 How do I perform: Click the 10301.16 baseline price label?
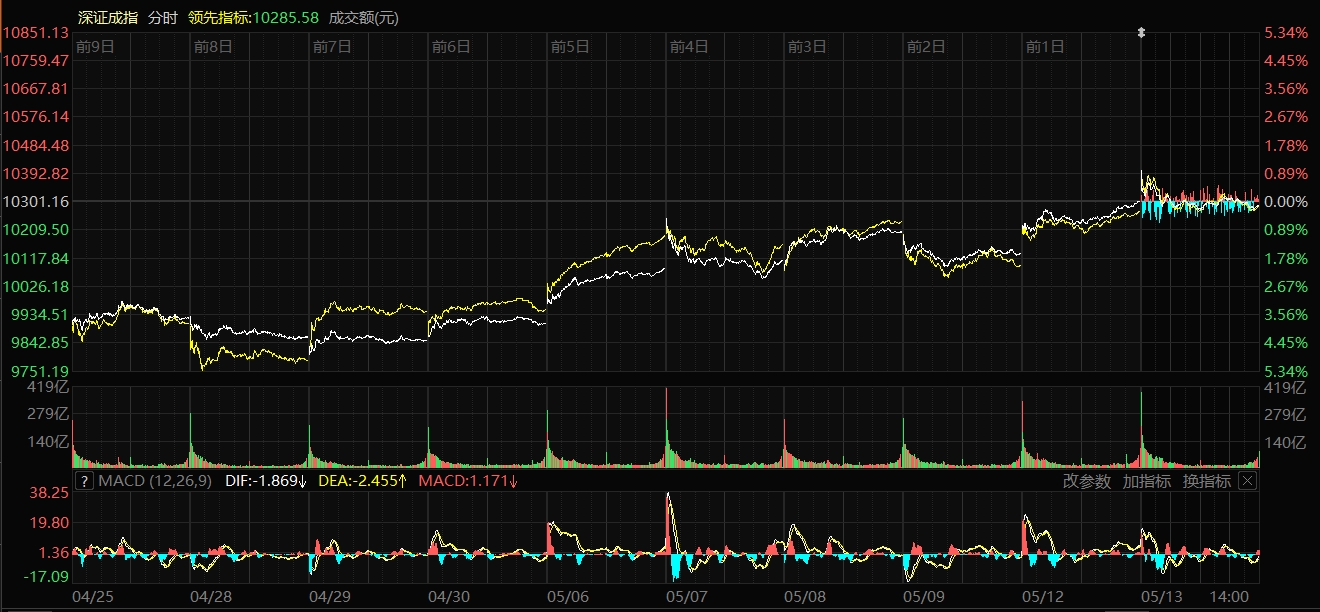36,202
